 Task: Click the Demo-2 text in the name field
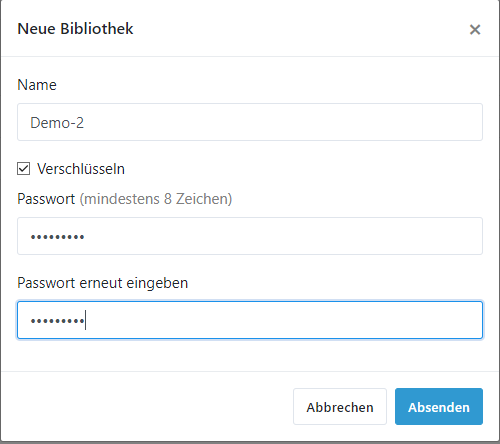[x=57, y=123]
